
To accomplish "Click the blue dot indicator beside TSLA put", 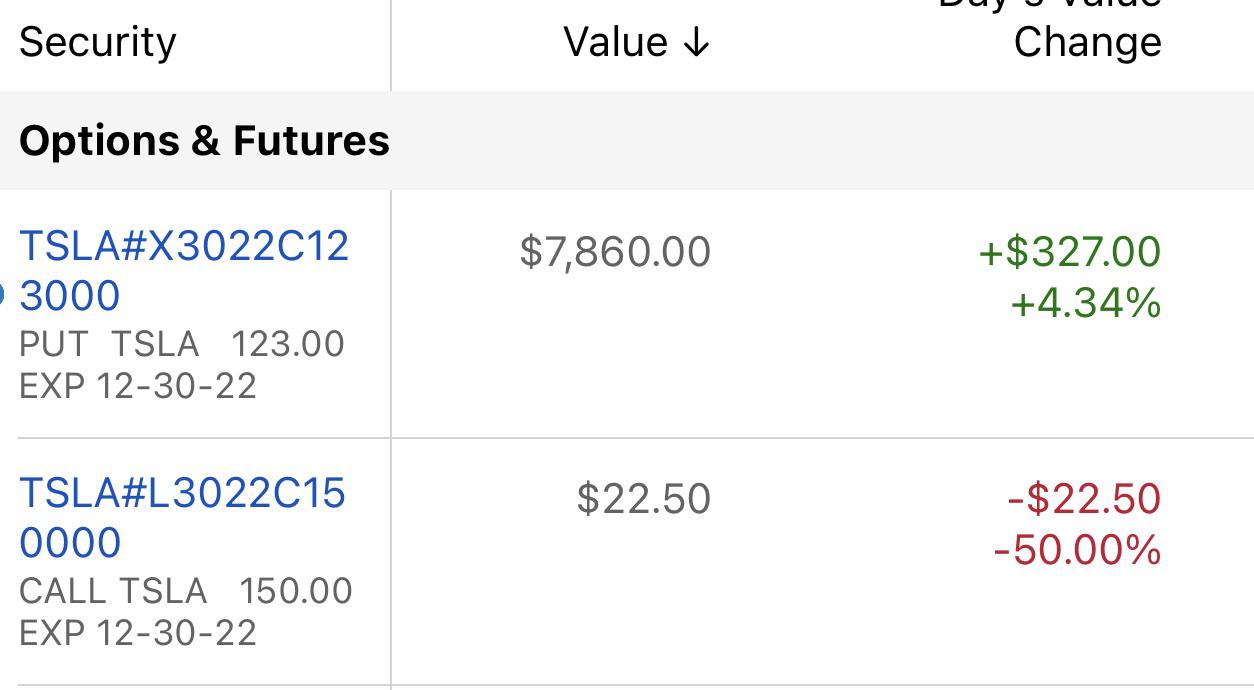I will coord(2,295).
